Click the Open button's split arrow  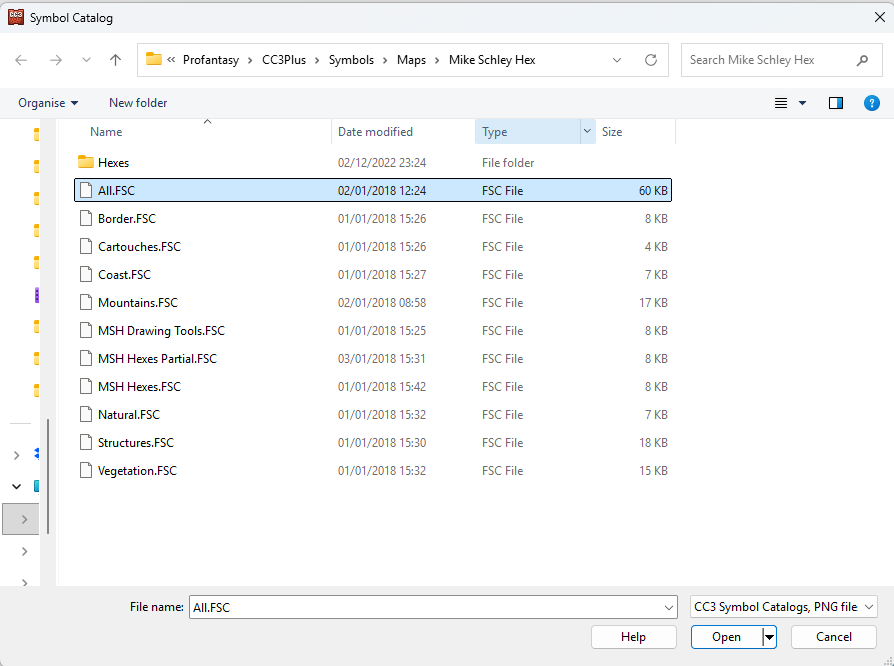(x=769, y=637)
